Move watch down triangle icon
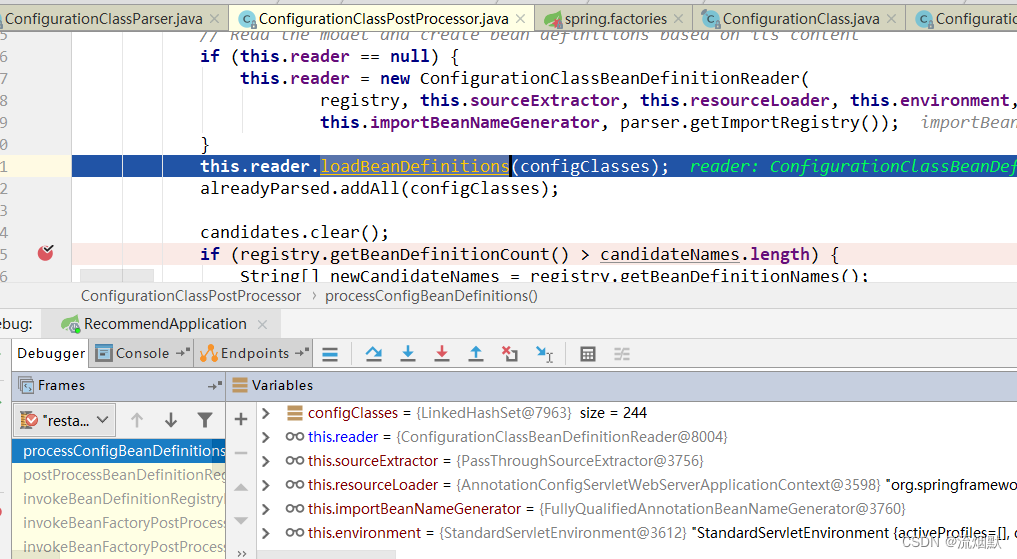The height and width of the screenshot is (559, 1017). click(241, 520)
